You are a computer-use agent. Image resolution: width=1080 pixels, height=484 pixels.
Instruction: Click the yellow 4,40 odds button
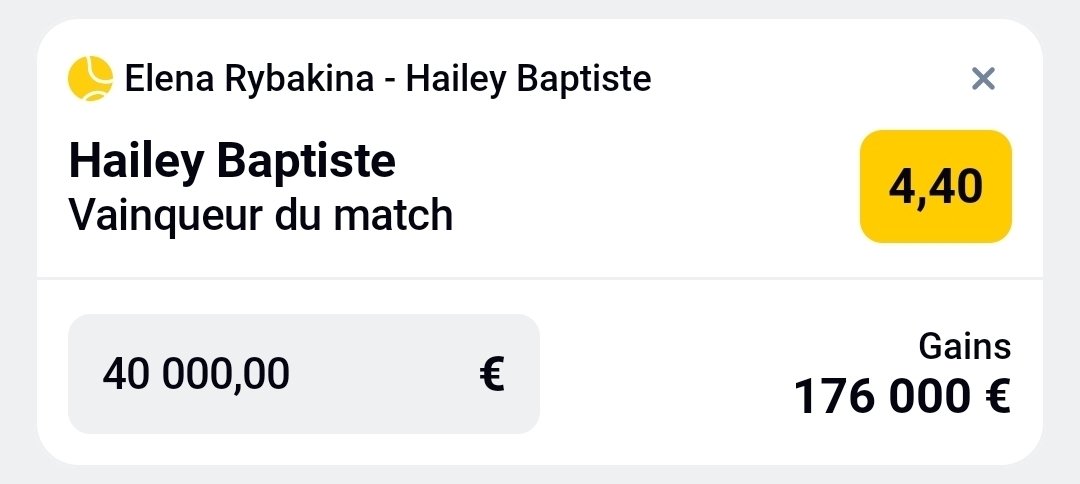click(x=936, y=187)
